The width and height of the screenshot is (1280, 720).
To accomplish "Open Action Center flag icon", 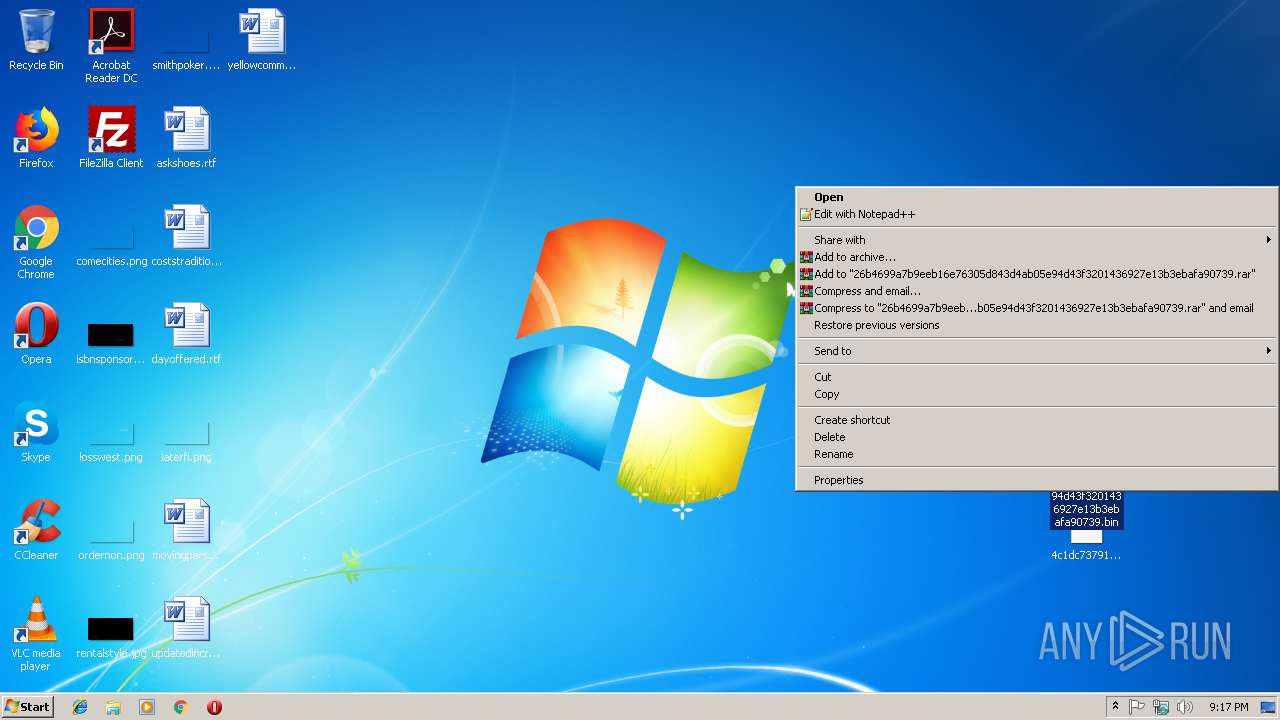I will click(x=1137, y=707).
